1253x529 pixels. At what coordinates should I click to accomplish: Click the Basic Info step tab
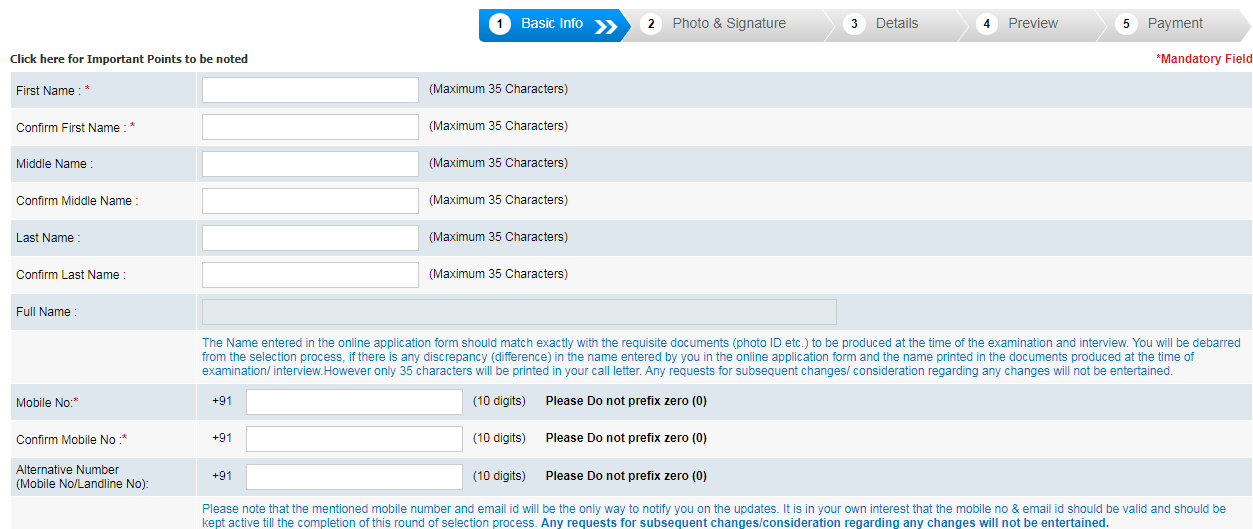[x=551, y=24]
